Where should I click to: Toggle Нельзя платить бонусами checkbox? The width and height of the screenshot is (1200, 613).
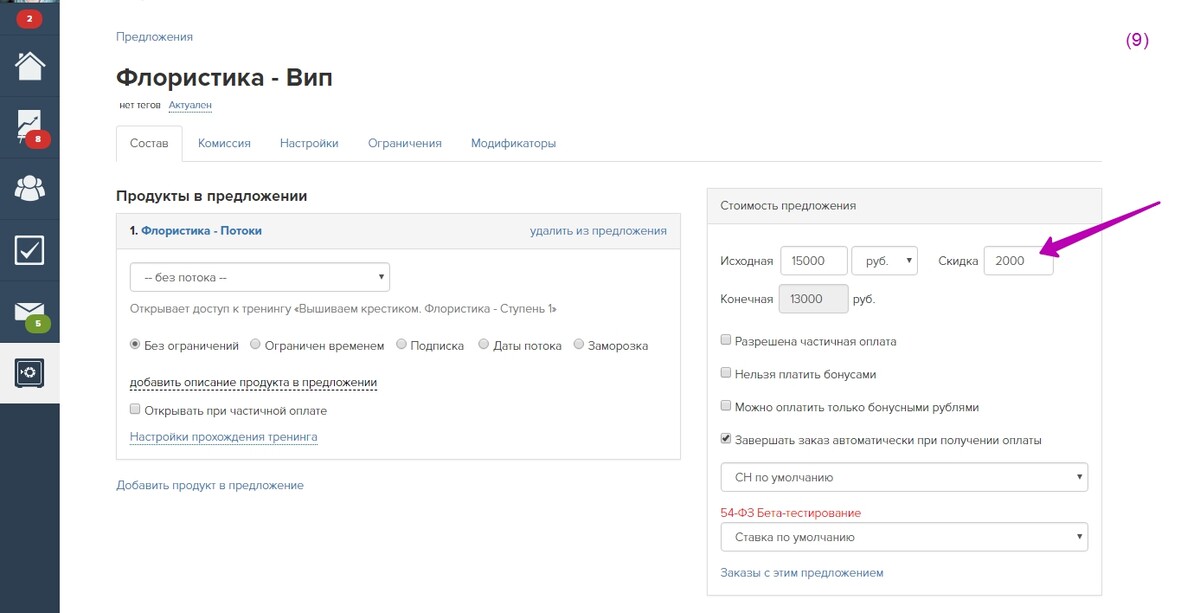coord(726,374)
